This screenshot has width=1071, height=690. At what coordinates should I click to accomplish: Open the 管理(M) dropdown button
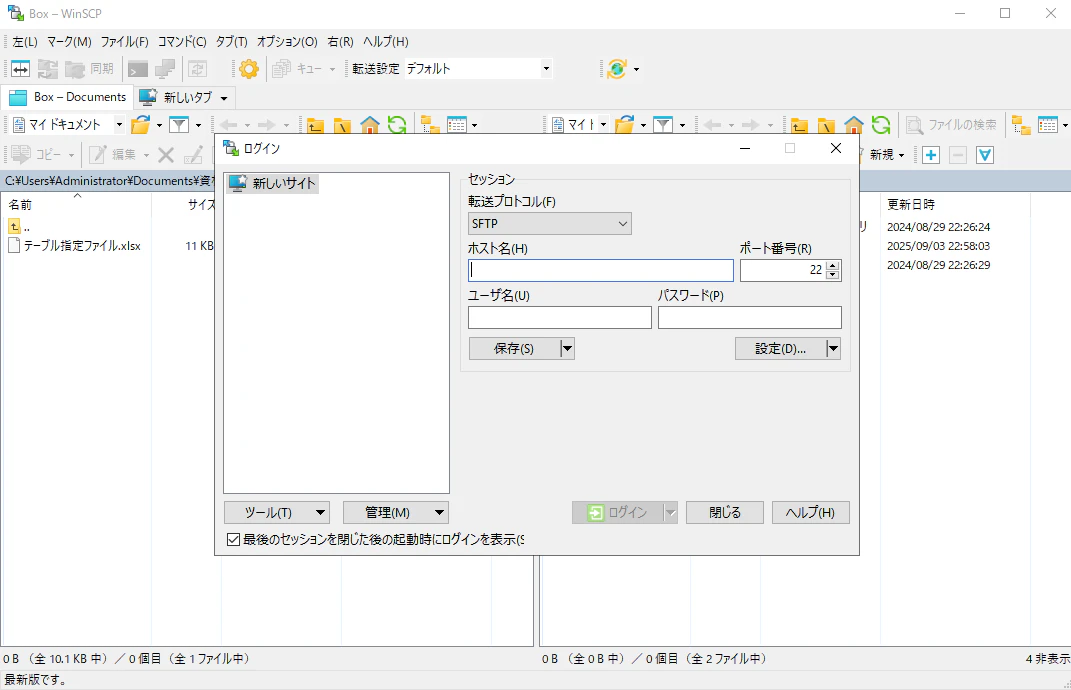click(x=395, y=512)
